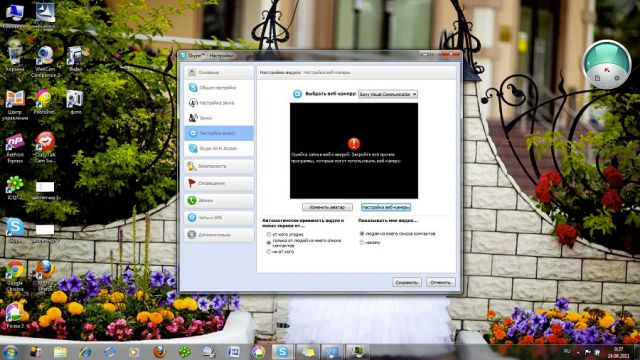Launch WebCam Companion desktop shortcut
Screen dimensions: 640x360
(45, 61)
